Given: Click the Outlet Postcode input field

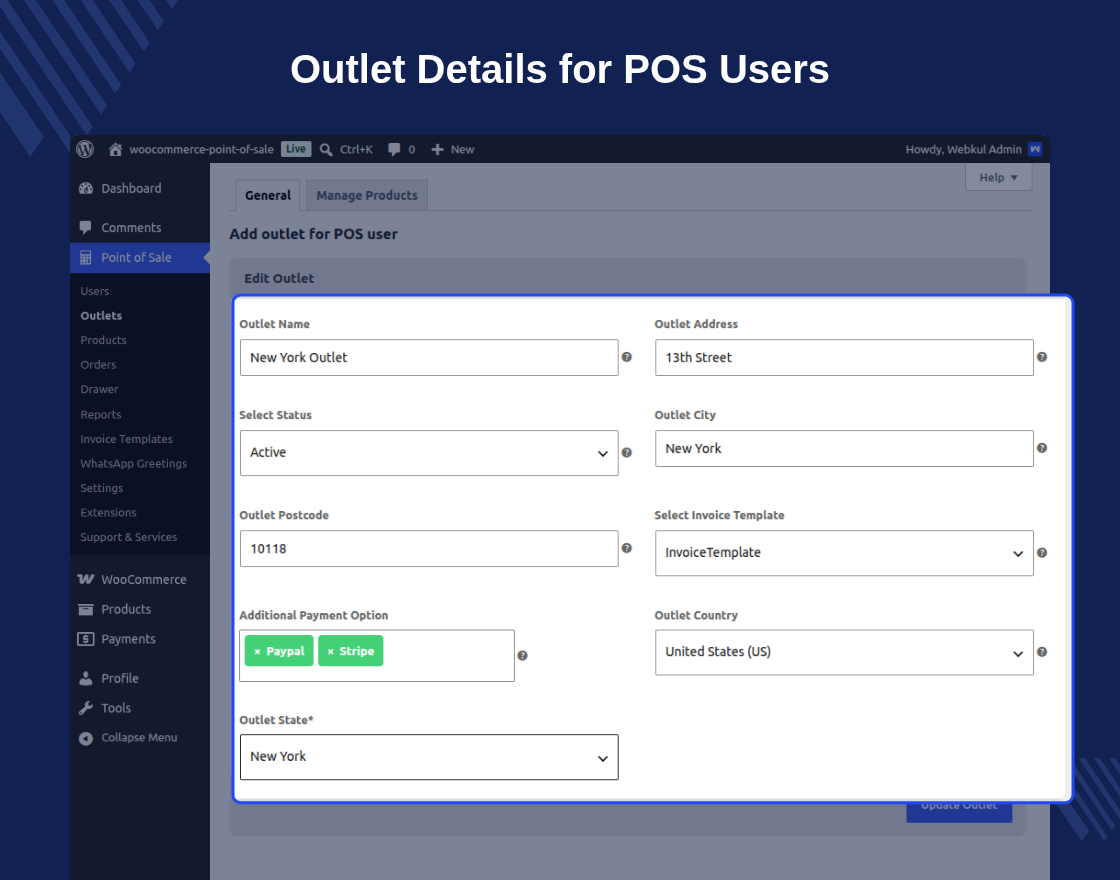Looking at the screenshot, I should pyautogui.click(x=429, y=549).
